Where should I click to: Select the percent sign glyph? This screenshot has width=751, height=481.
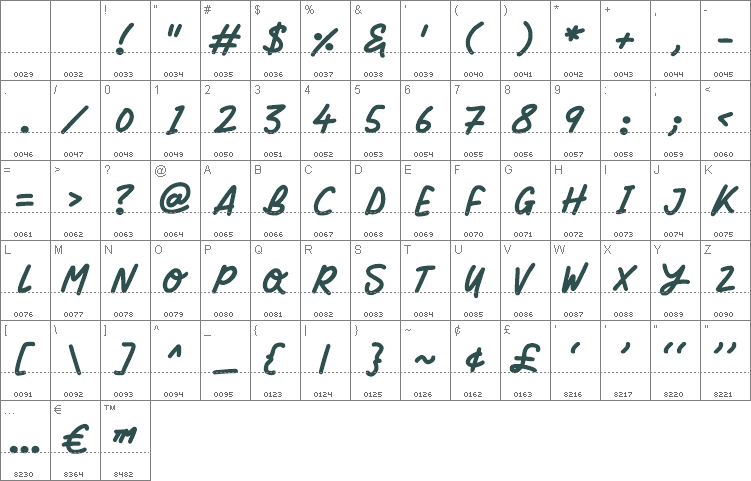326,40
